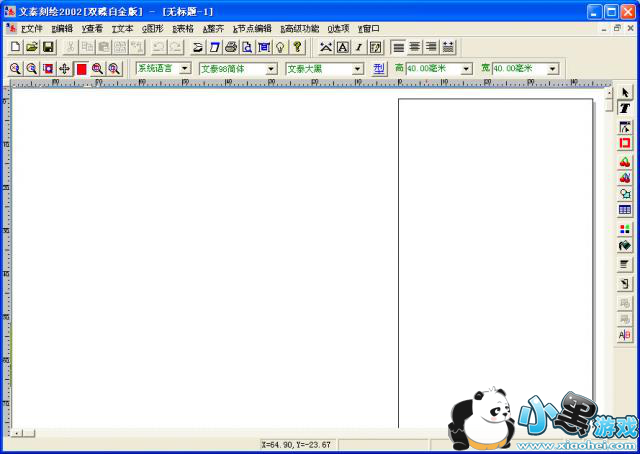The width and height of the screenshot is (640, 454).
Task: Click the crossed node tools icon
Action: click(326, 47)
